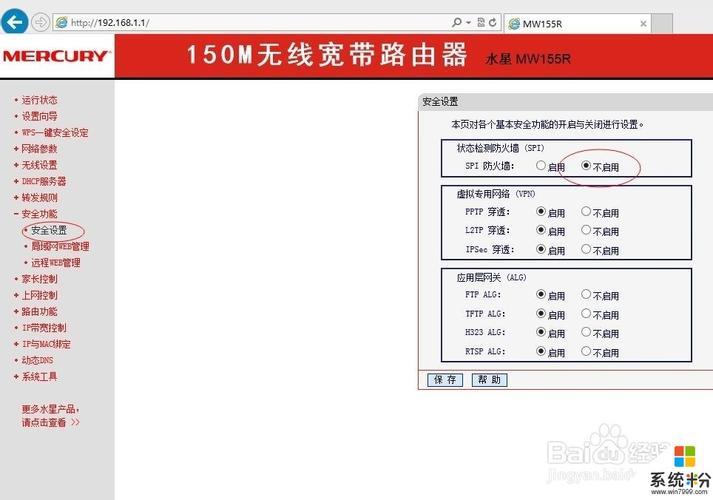
Task: Select 远程WEB管理 submenu item
Action: click(x=55, y=263)
